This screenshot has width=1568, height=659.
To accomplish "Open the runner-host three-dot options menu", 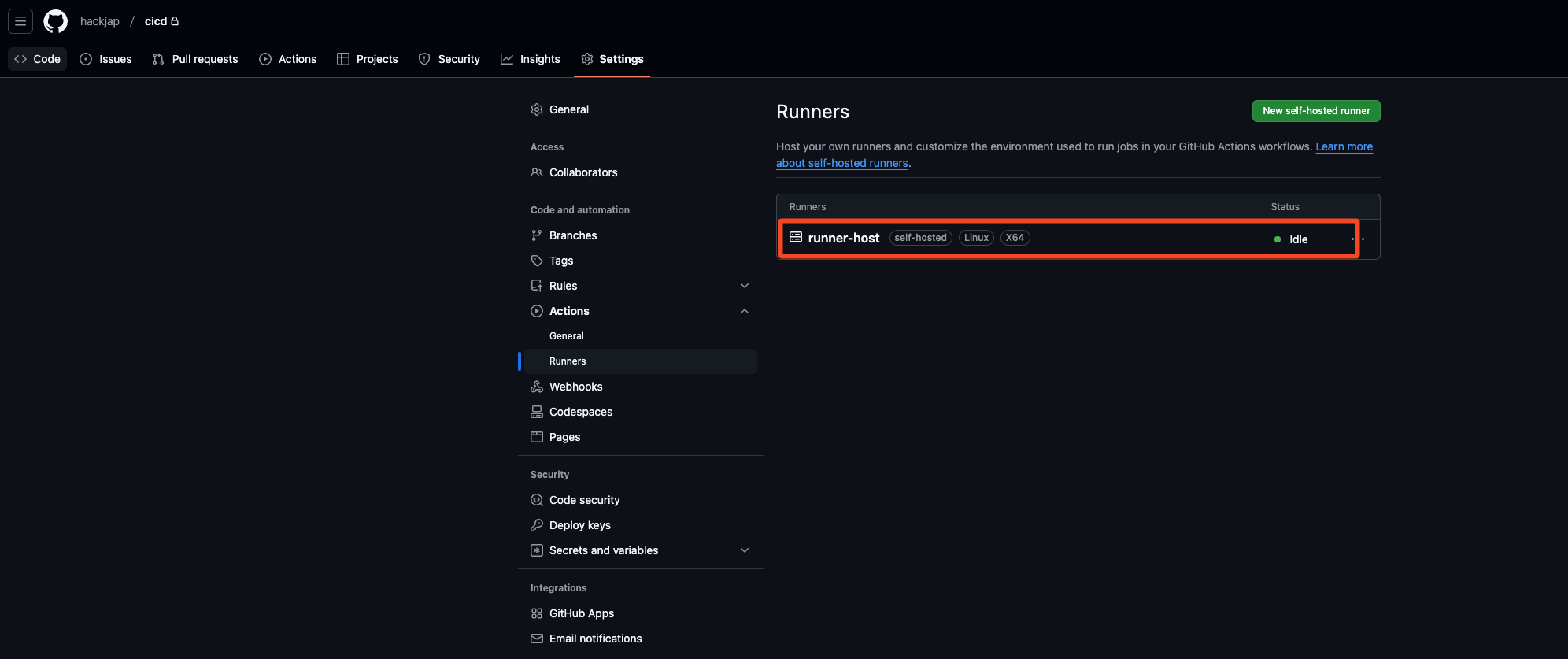I will 1358,239.
